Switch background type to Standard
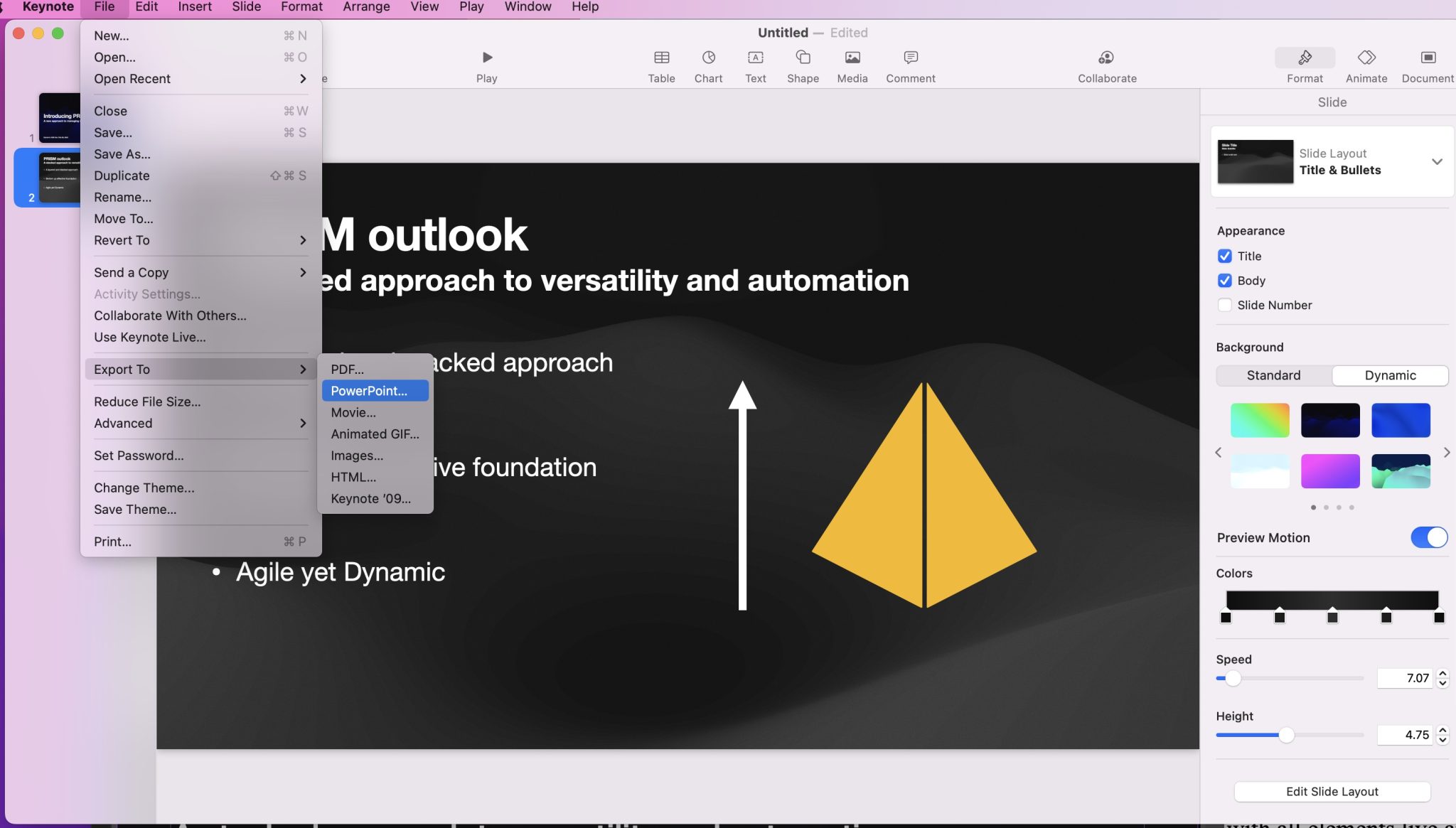 pyautogui.click(x=1275, y=375)
